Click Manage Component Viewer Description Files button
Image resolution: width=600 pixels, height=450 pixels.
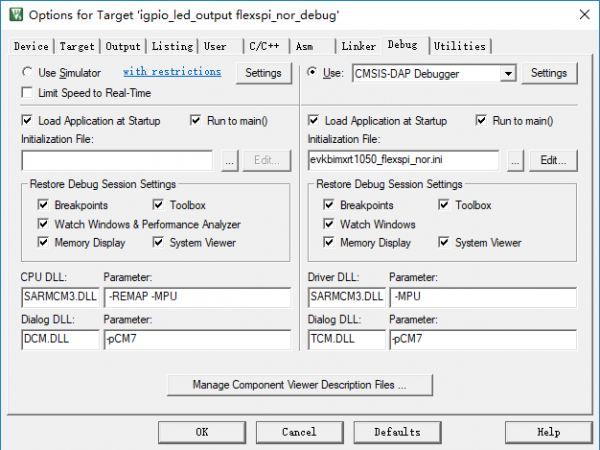pos(300,384)
